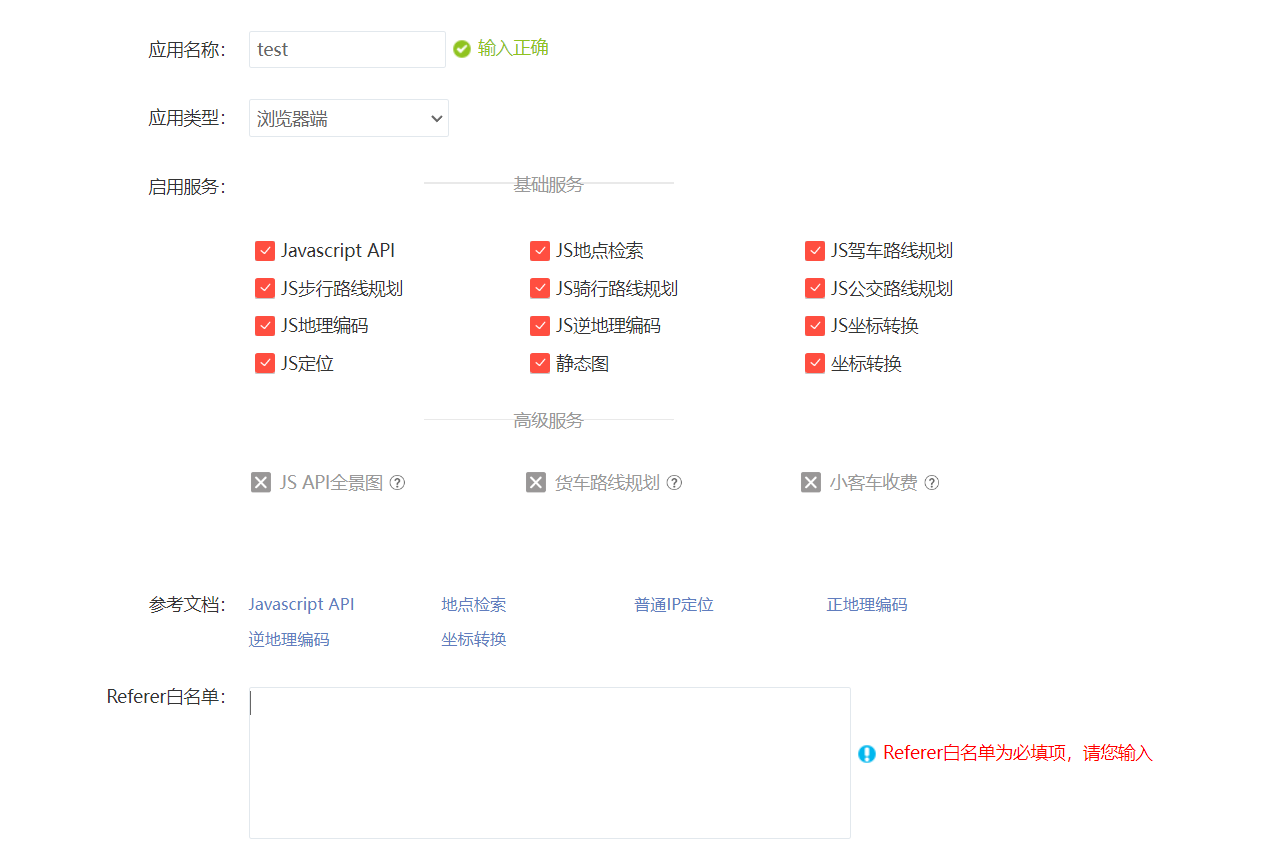Disable the JS逆地理编码 service checkbox

pyautogui.click(x=540, y=326)
